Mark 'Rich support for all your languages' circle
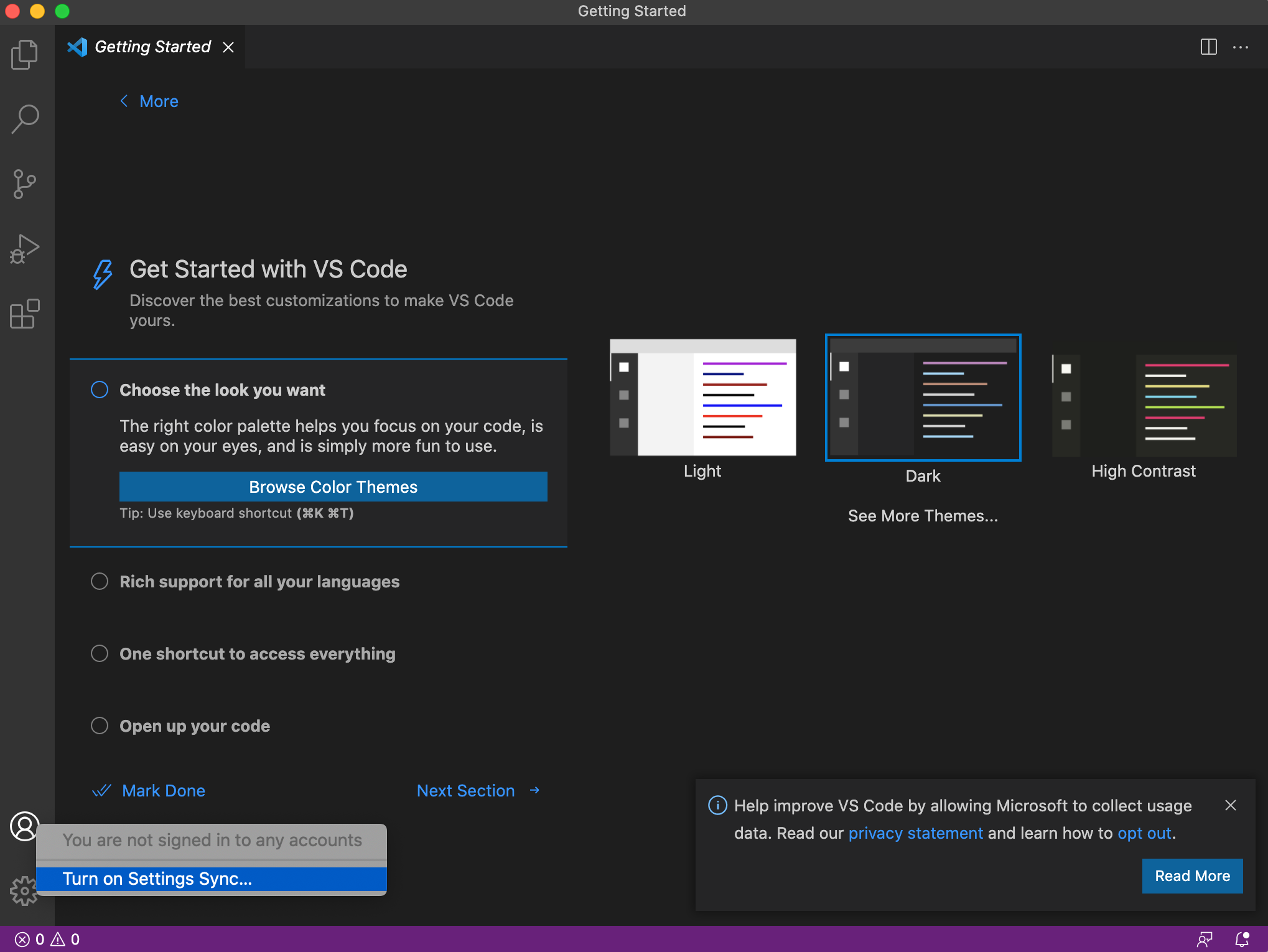The width and height of the screenshot is (1268, 952). [x=100, y=582]
